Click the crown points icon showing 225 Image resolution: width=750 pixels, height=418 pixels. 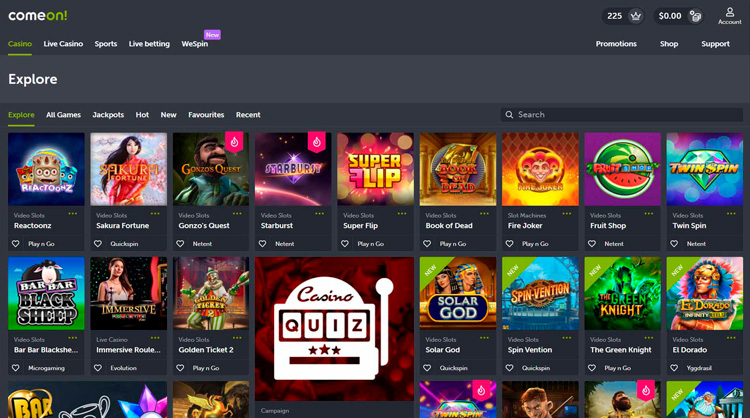coord(637,16)
